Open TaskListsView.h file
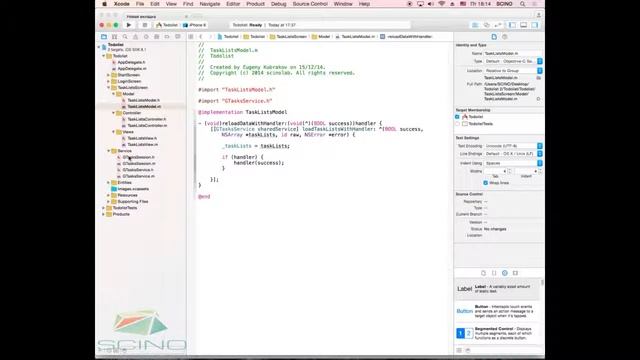640x360 pixels. pyautogui.click(x=142, y=138)
